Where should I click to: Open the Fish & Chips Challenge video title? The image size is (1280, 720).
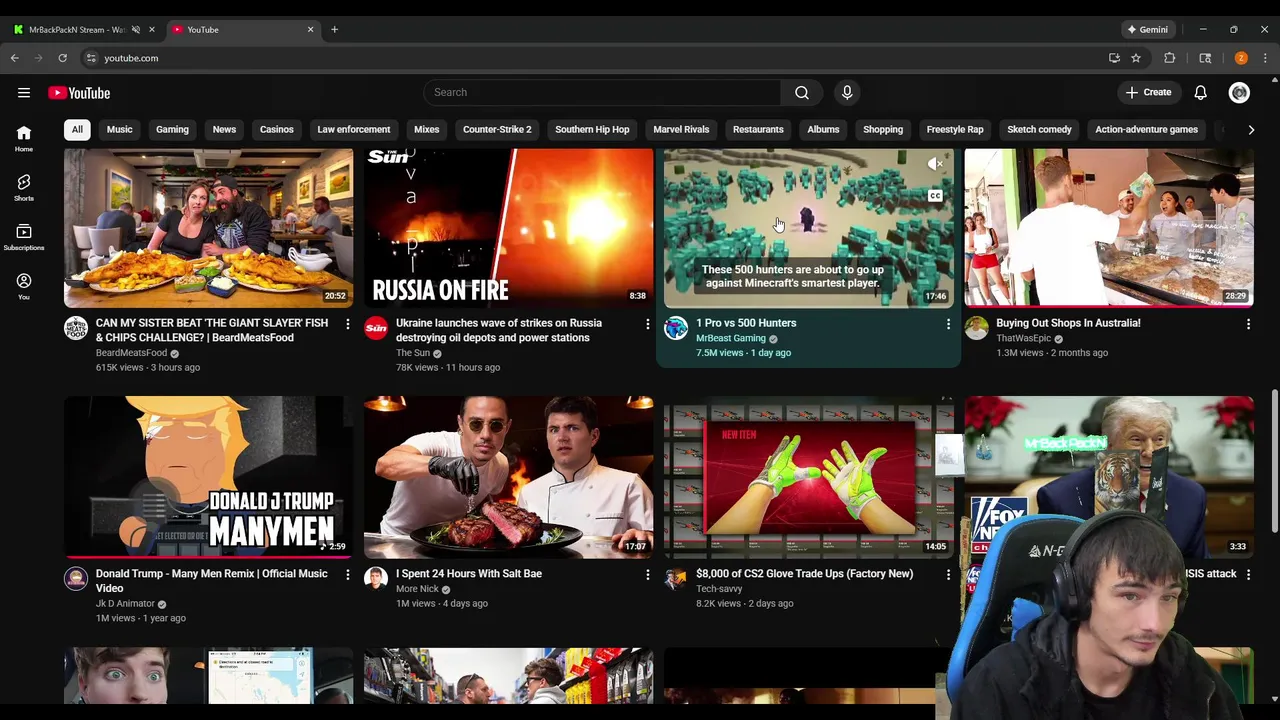point(212,330)
